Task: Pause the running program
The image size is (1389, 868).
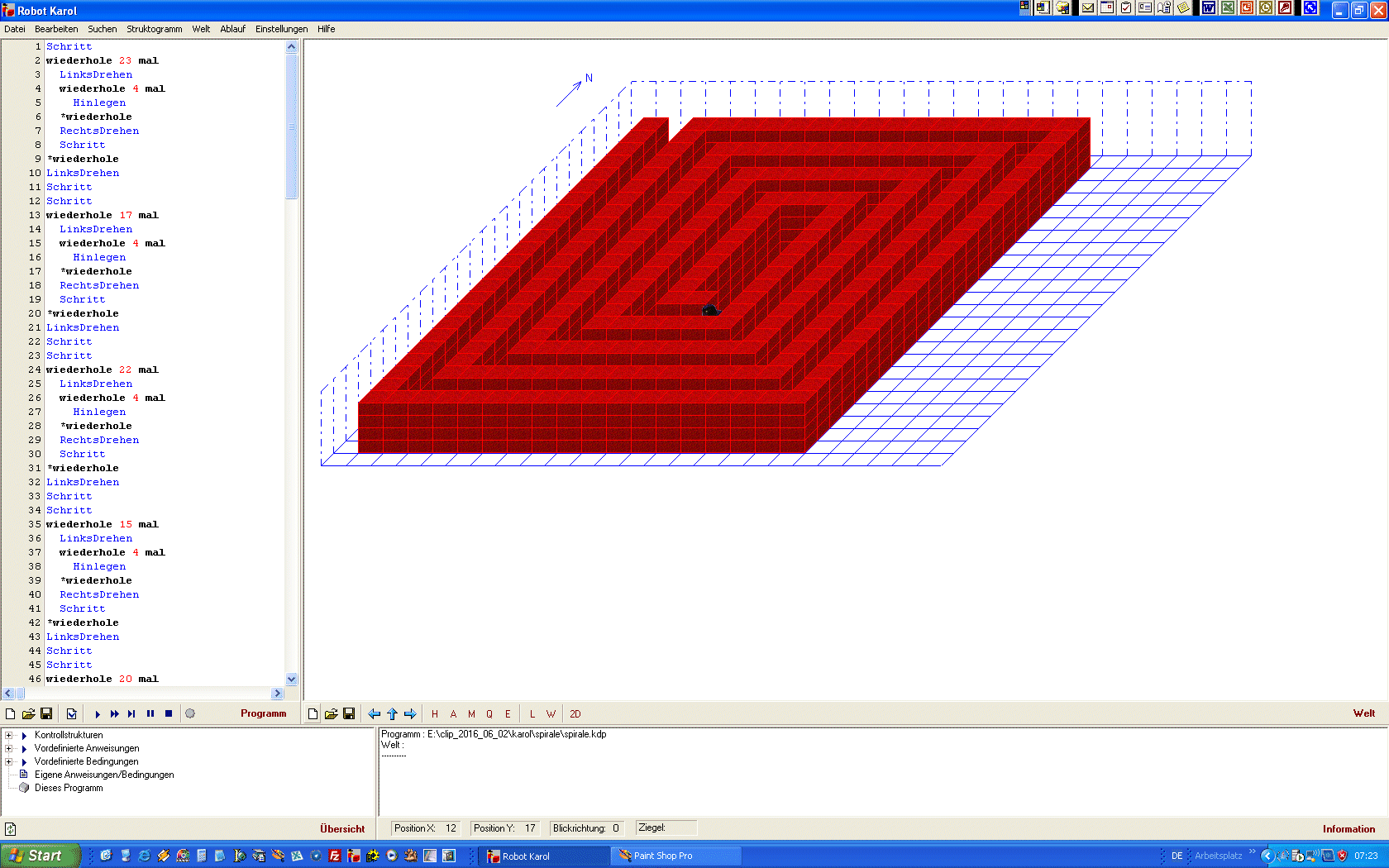Action: (150, 714)
